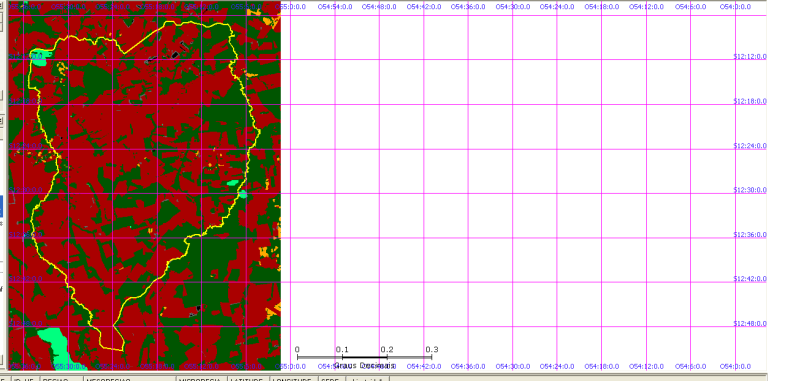Click the 0 origin of the scale bar
The height and width of the screenshot is (381, 800).
coord(297,350)
